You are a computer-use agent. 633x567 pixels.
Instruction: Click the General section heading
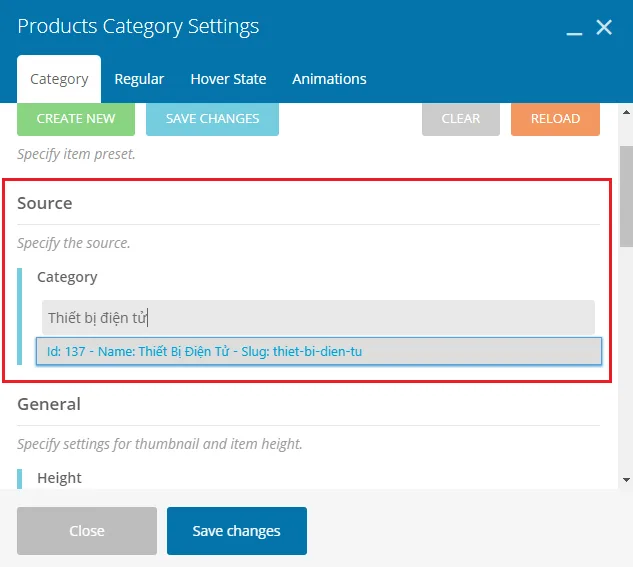tap(49, 404)
